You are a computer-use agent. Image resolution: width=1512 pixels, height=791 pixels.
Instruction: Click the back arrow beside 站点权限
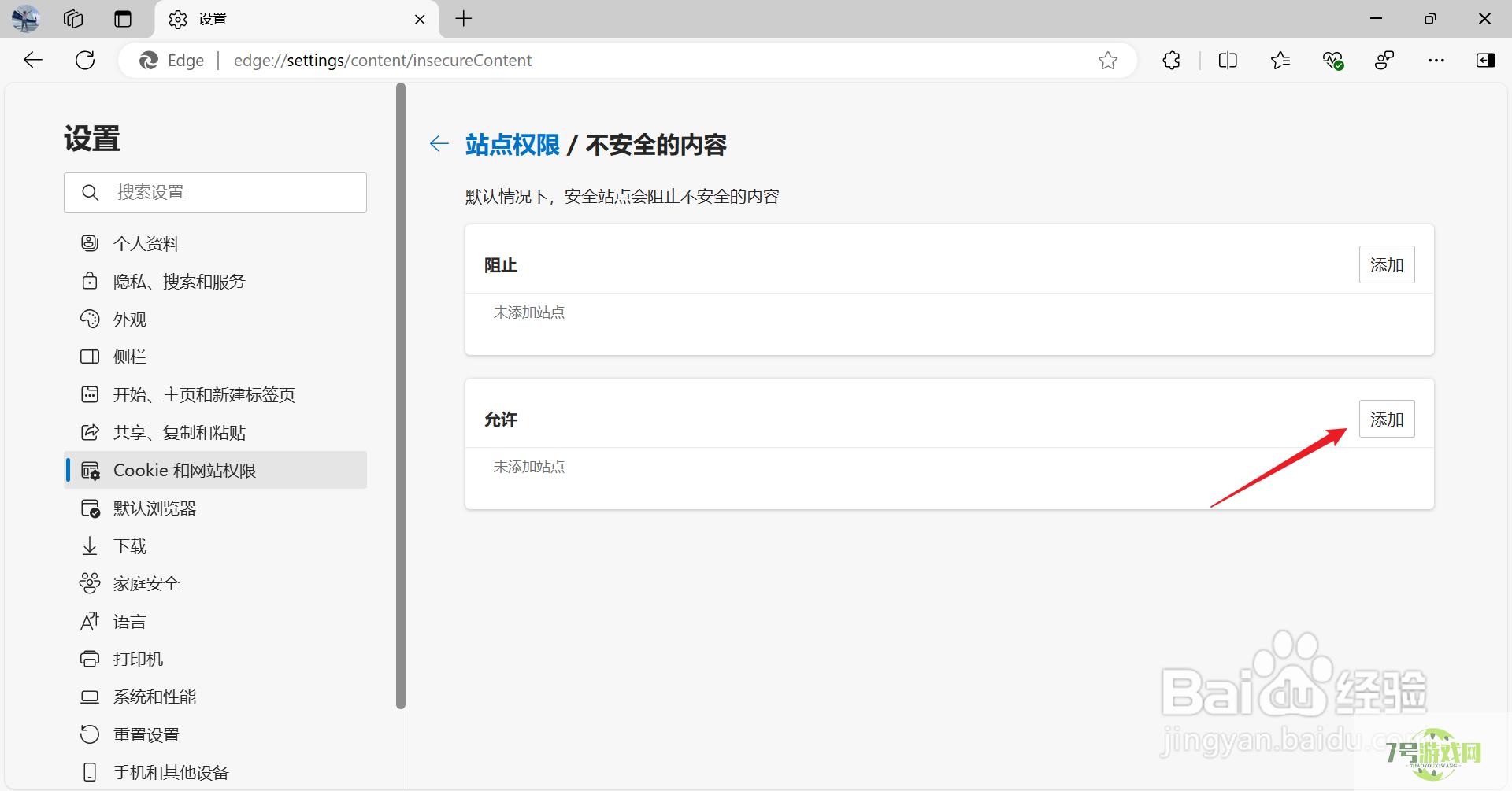pos(439,144)
